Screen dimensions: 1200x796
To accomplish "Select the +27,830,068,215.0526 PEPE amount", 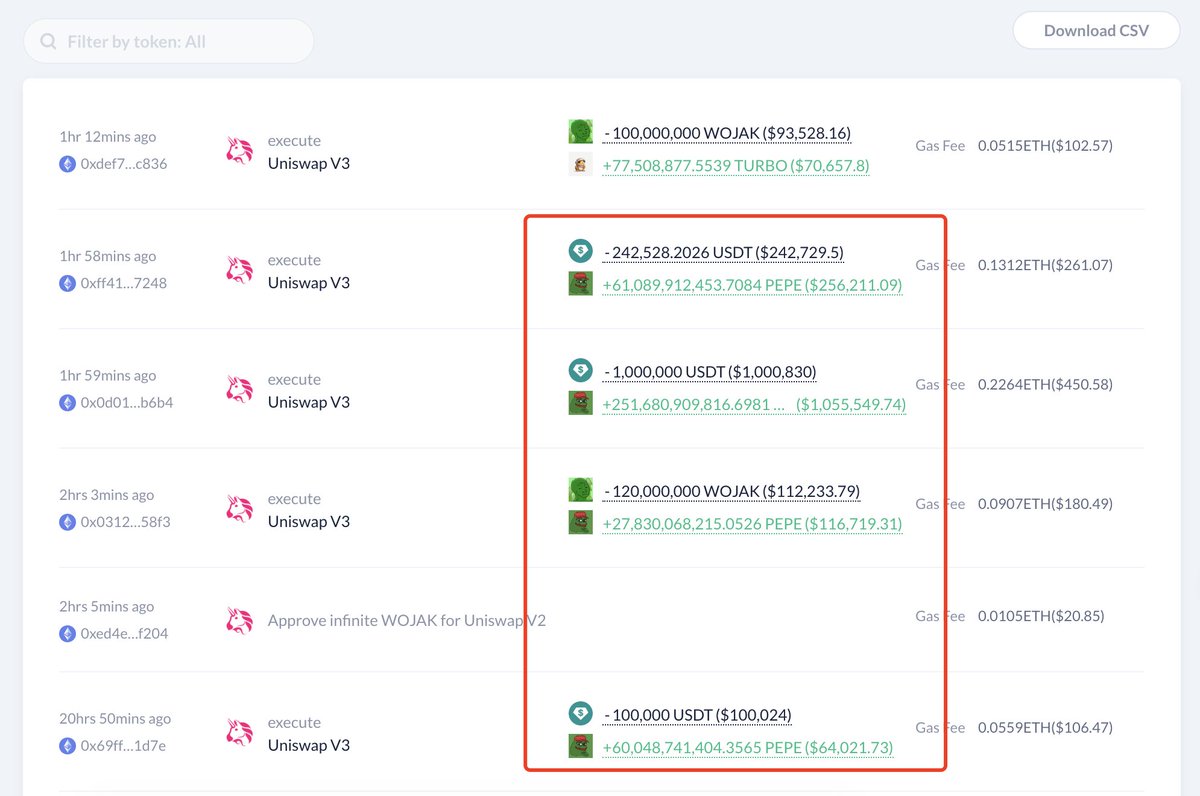I will click(752, 524).
